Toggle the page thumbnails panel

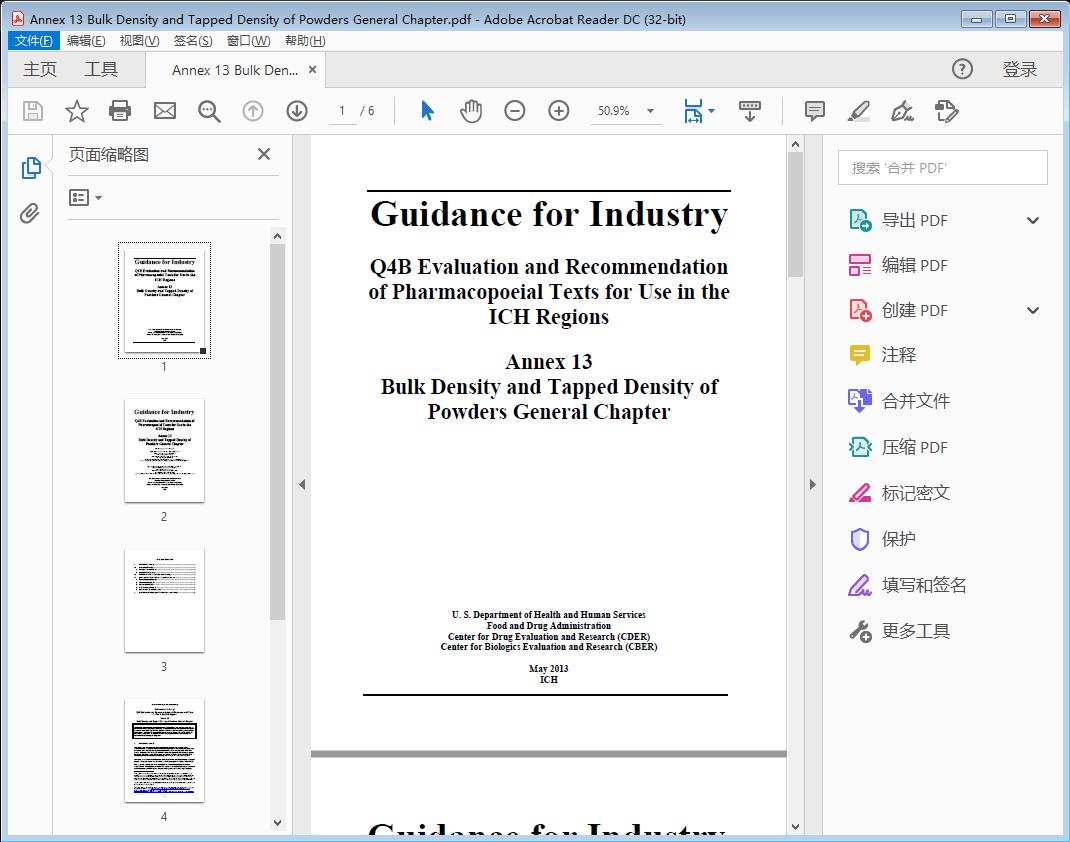point(31,167)
